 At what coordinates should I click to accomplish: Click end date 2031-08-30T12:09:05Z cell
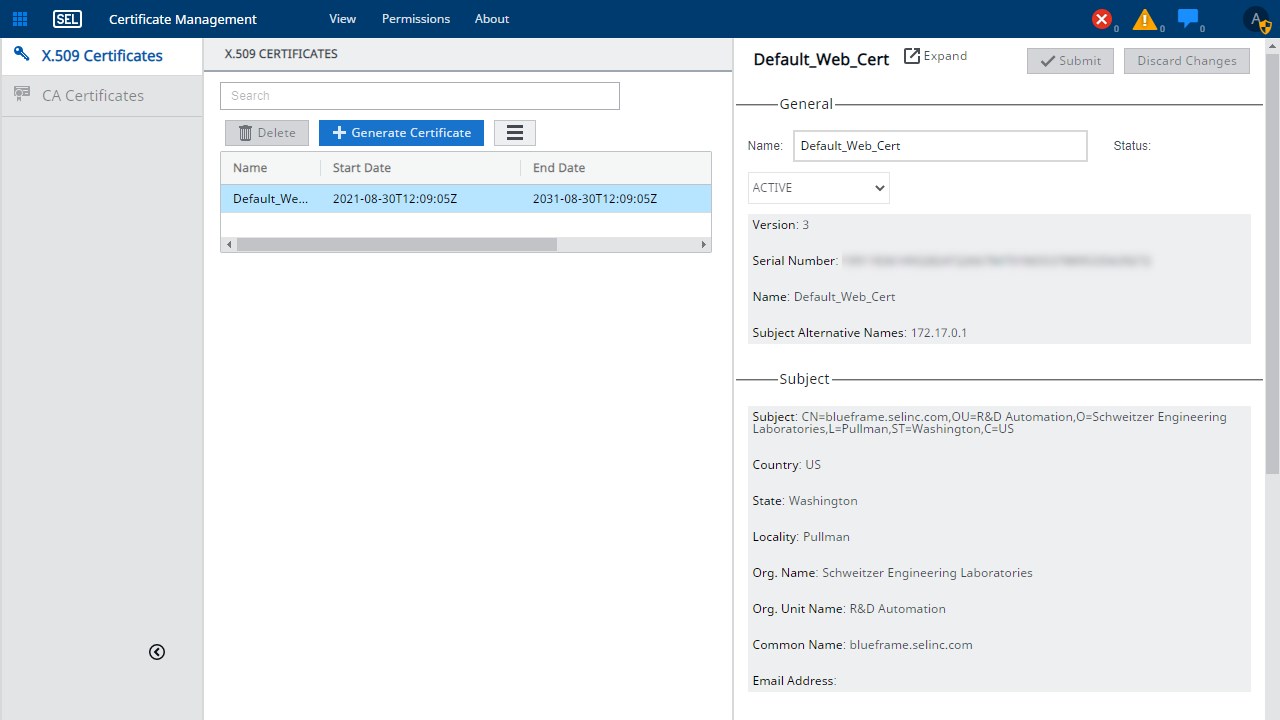(595, 199)
